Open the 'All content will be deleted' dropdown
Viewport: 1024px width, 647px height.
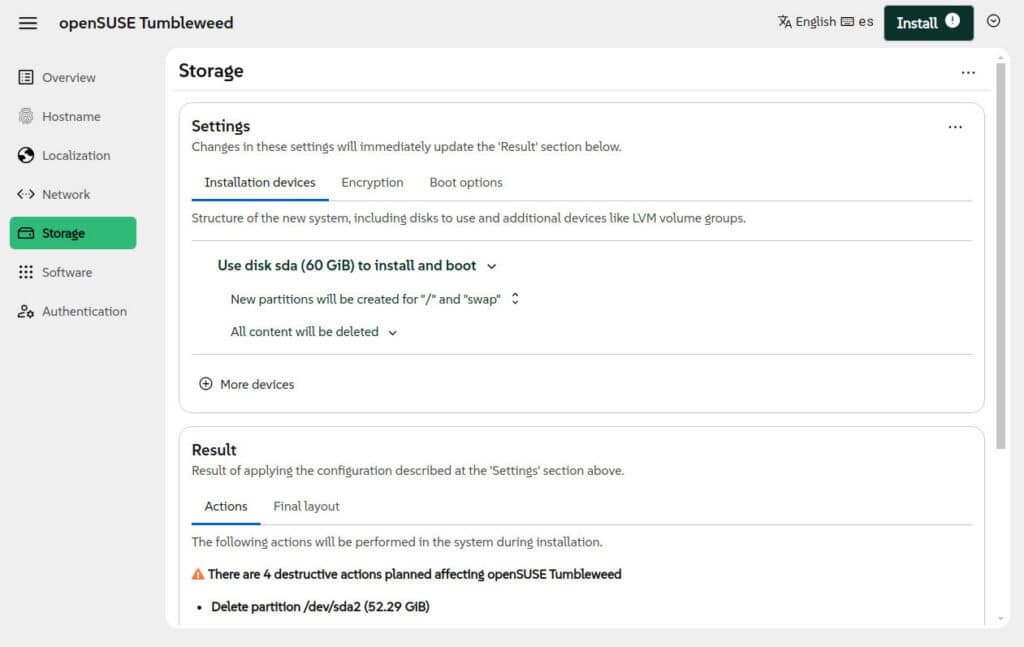pyautogui.click(x=392, y=331)
